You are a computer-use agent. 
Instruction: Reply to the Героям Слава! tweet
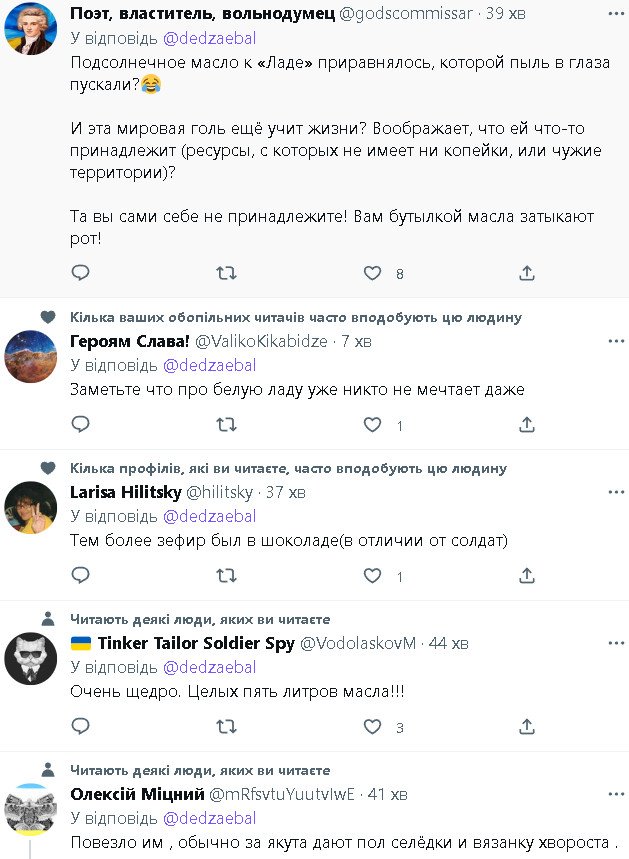coord(81,425)
